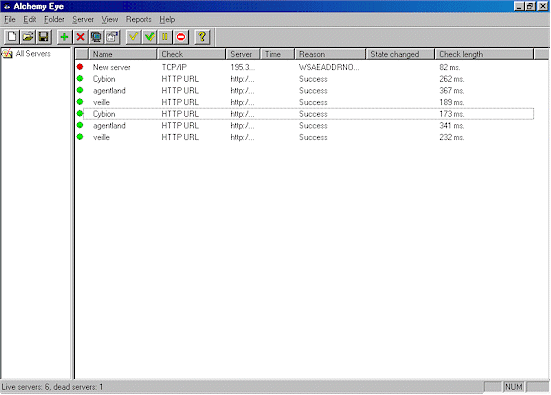Sort by the Check column header

tap(191, 54)
